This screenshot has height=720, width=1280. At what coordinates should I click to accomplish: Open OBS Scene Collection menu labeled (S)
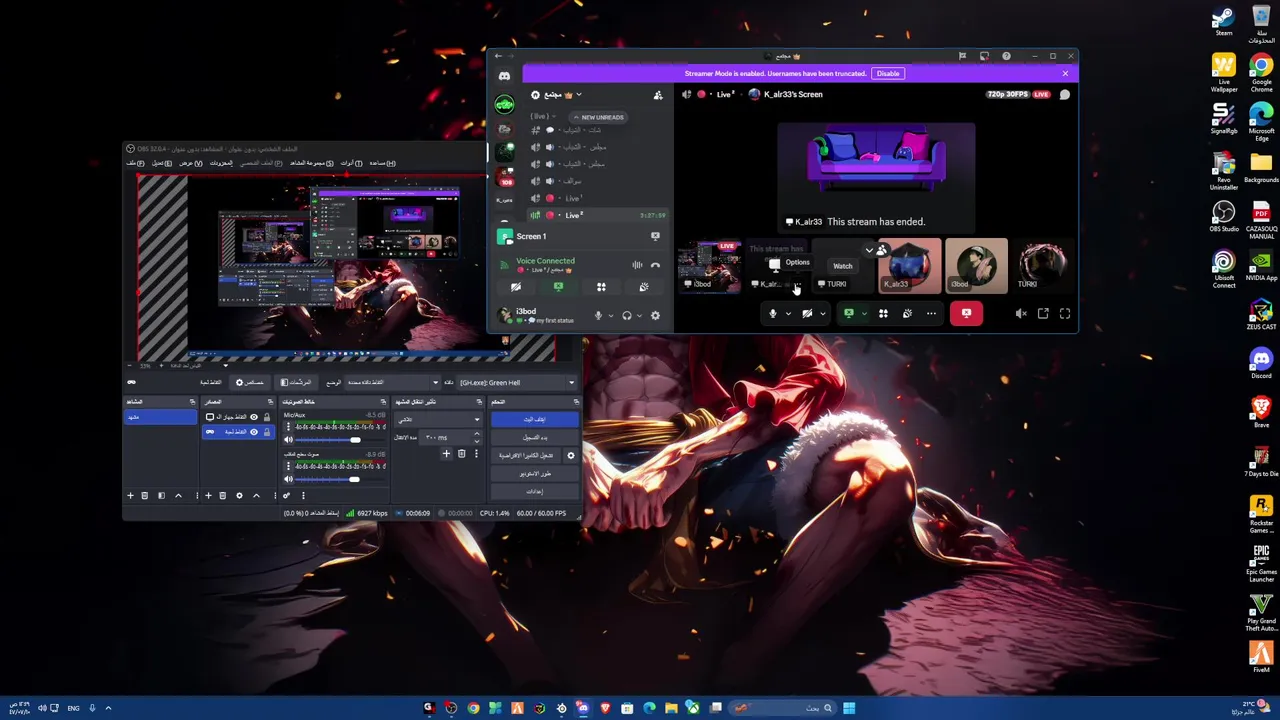(x=311, y=163)
